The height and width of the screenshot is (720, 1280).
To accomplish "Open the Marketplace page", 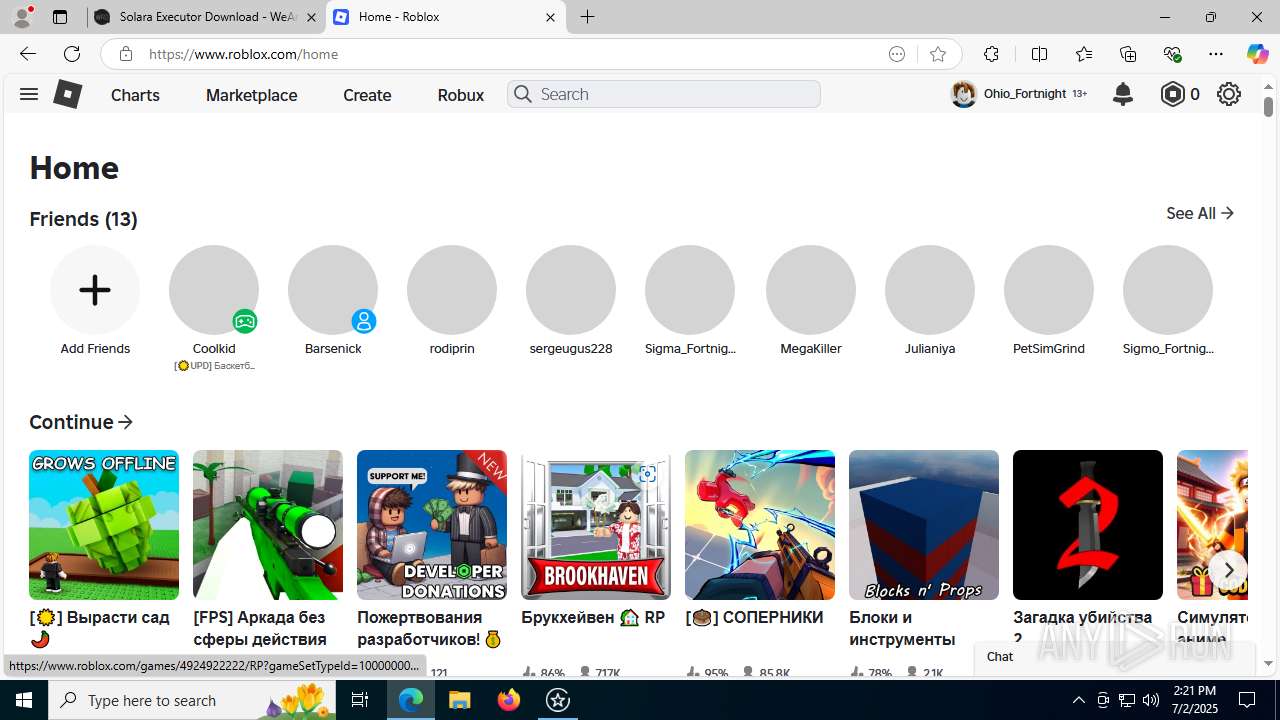I will [x=252, y=95].
